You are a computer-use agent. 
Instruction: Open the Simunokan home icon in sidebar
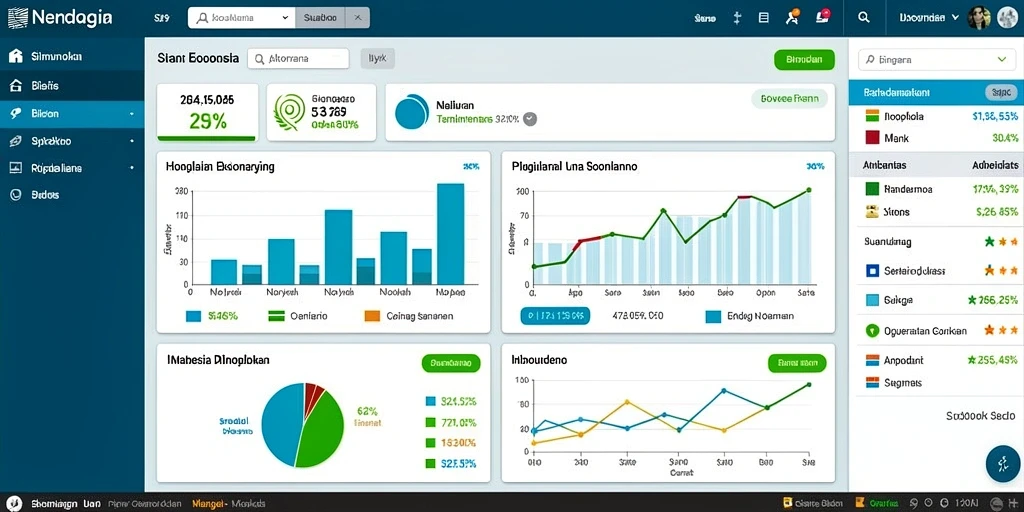(16, 56)
